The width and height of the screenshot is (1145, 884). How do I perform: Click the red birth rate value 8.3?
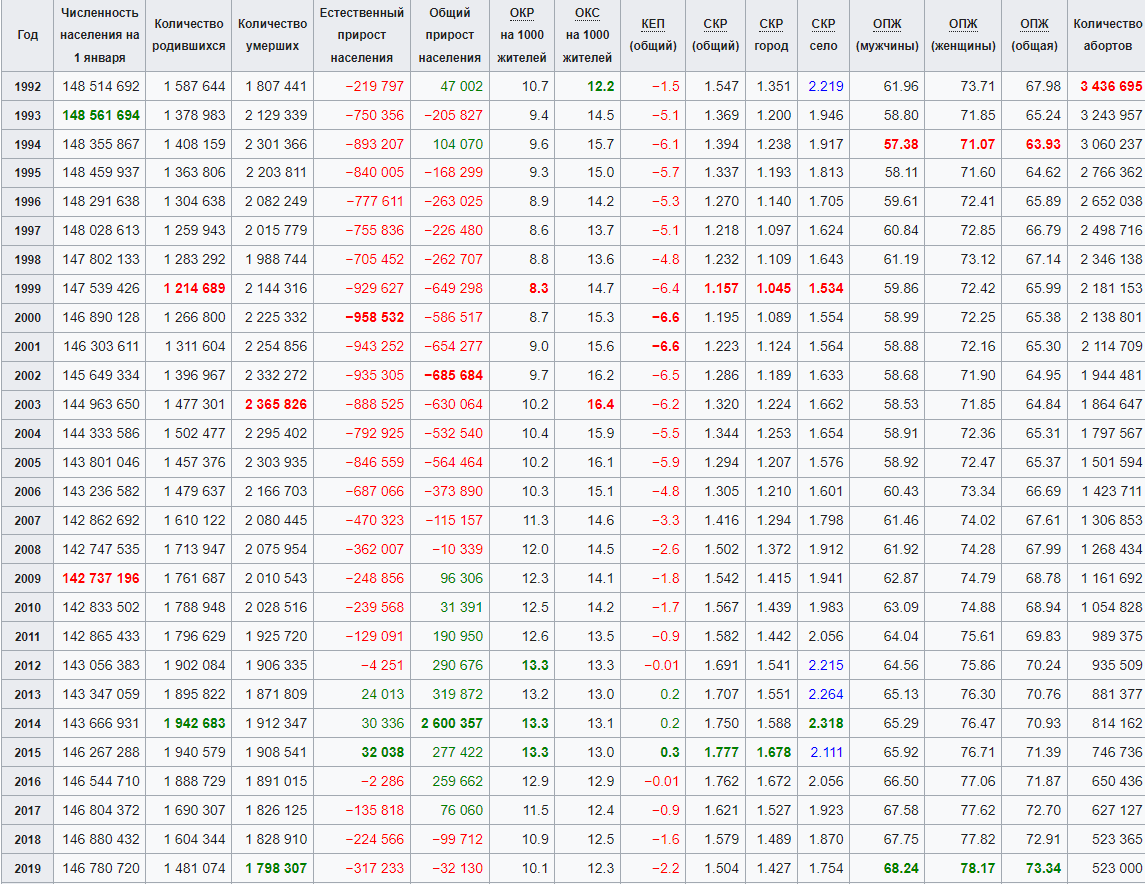(x=539, y=288)
